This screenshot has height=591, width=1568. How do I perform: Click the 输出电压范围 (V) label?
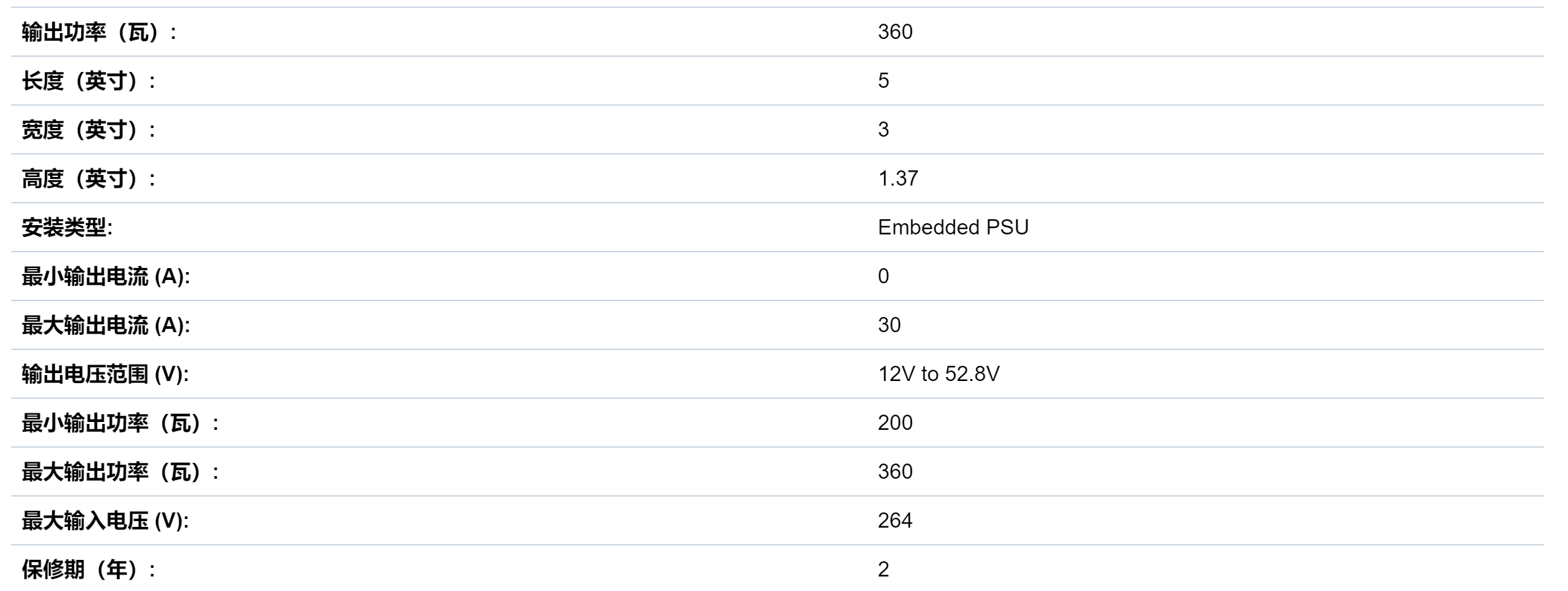pos(105,374)
